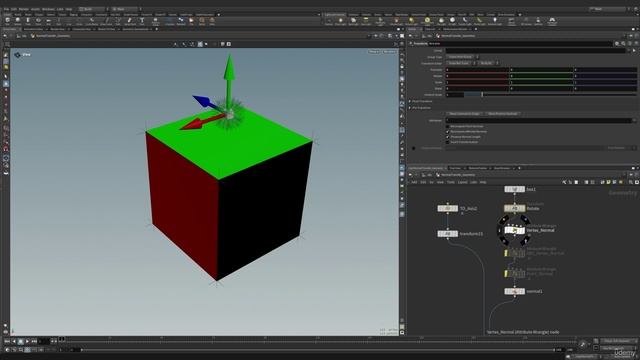Add an Environment Light from the shelf

point(427,21)
